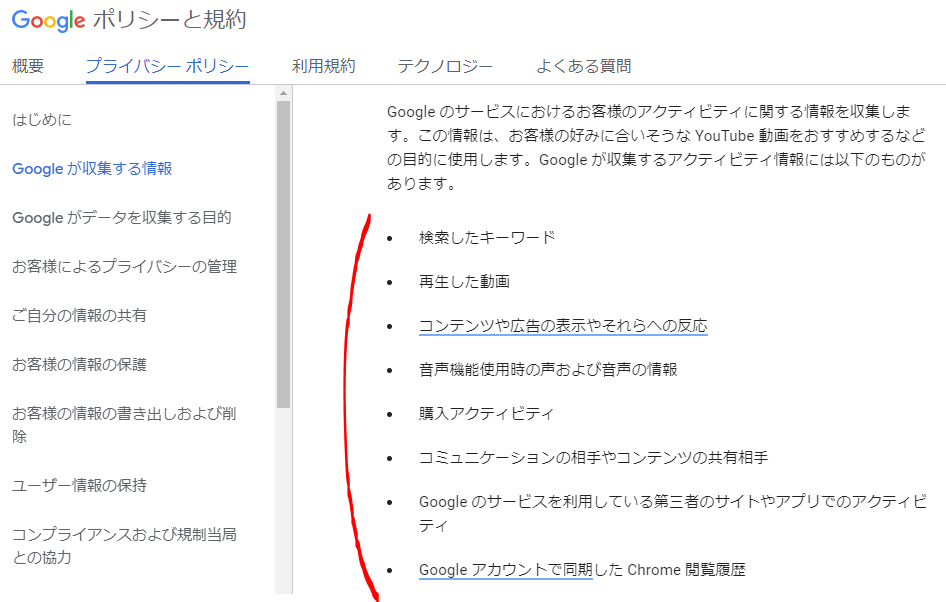Viewport: 946px width, 602px height.
Task: Click the text 購入アクティビティ
Action: (486, 414)
